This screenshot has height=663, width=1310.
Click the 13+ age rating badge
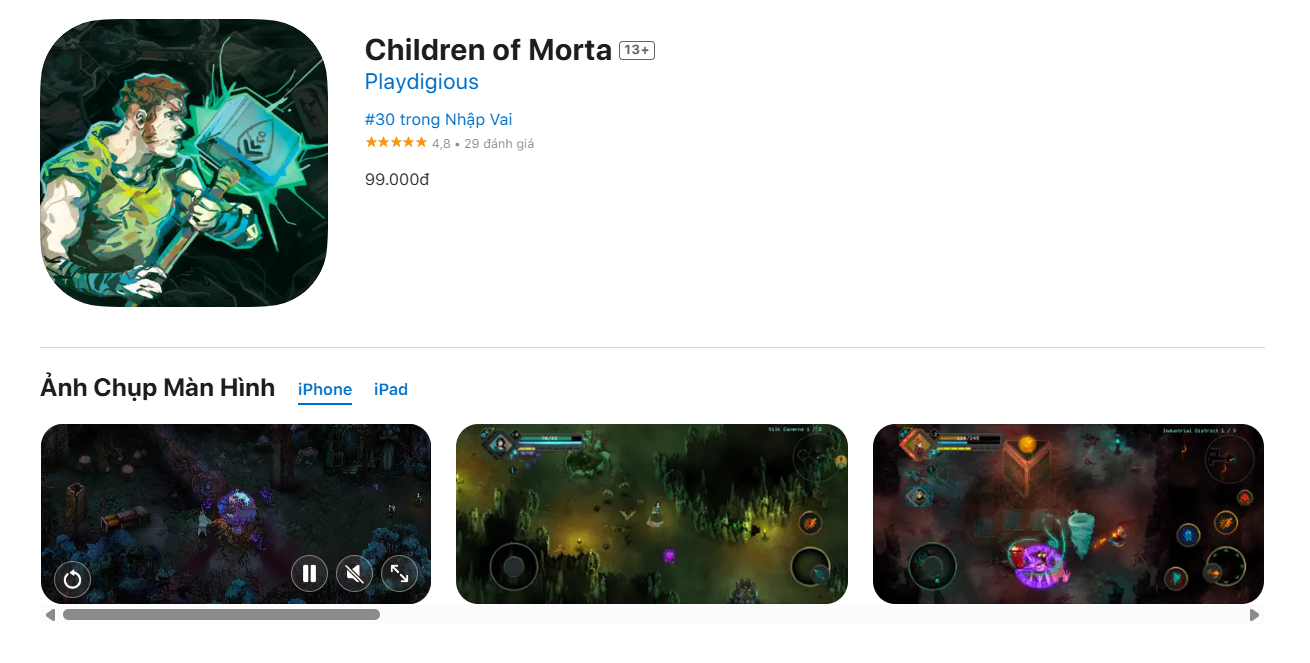tap(637, 50)
